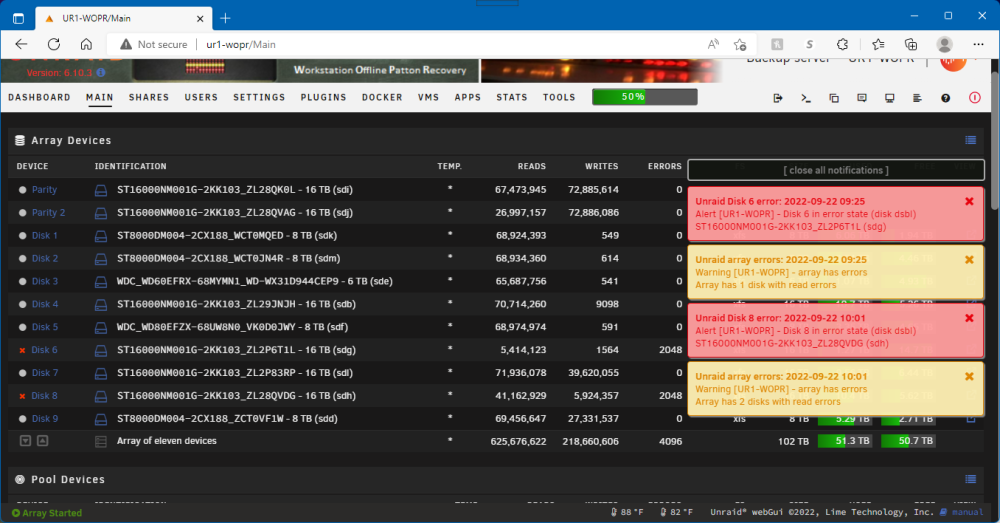
Task: Open the Disk 7 link
Action: pos(45,373)
